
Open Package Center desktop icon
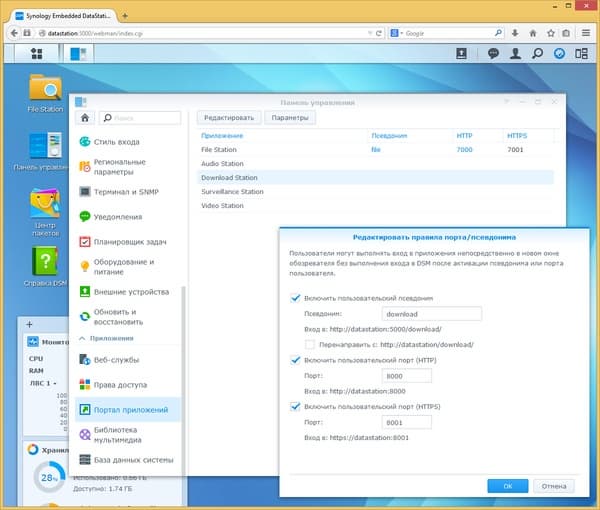pyautogui.click(x=45, y=212)
